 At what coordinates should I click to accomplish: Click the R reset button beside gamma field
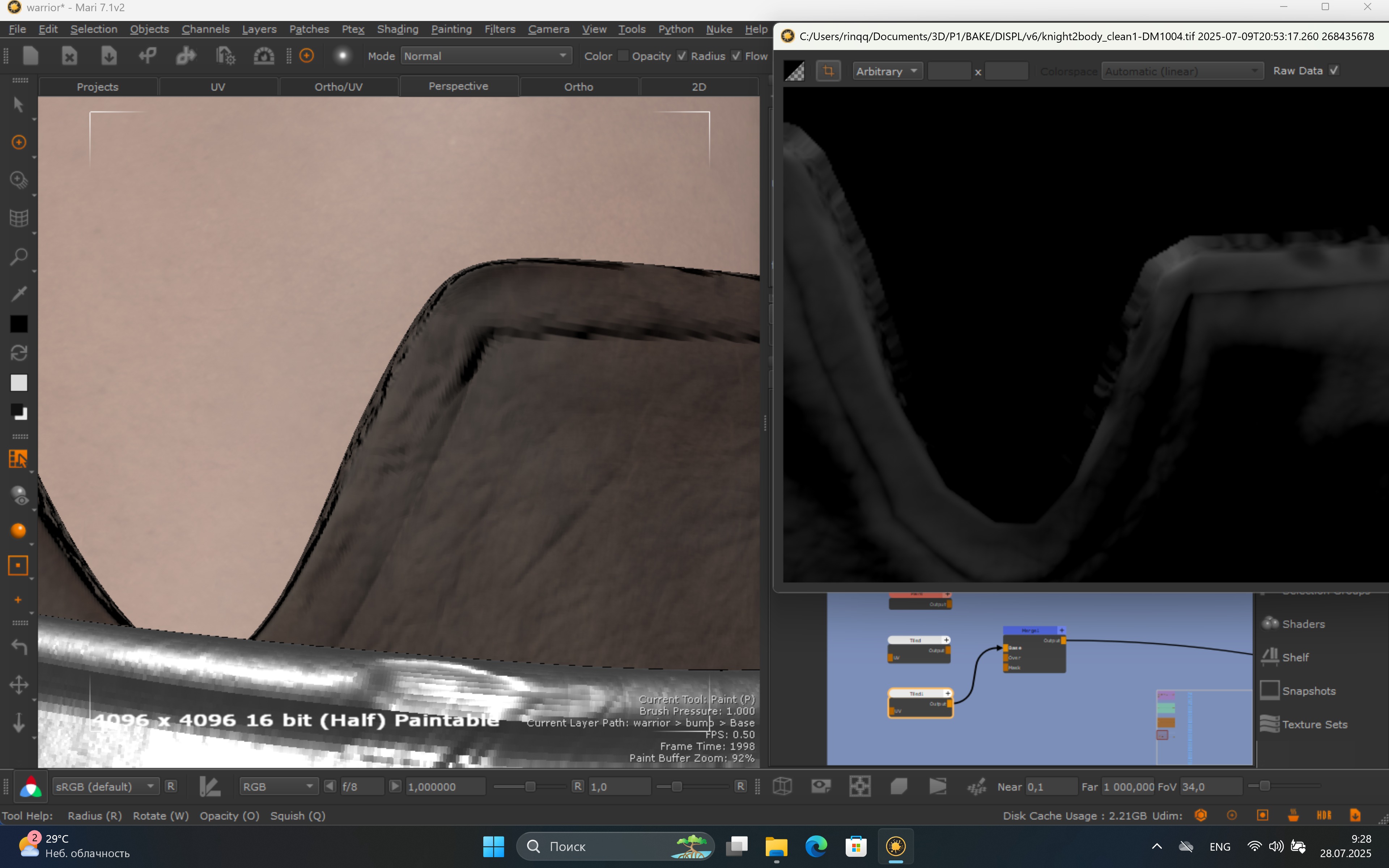coord(578,786)
